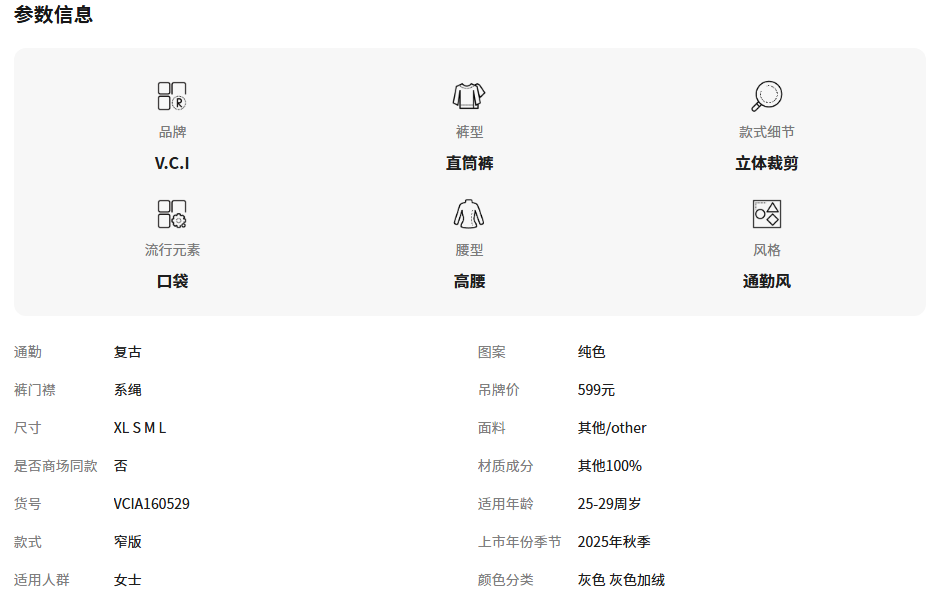The width and height of the screenshot is (926, 609).
Task: Click the age range 25-29周岁
Action: (x=609, y=504)
